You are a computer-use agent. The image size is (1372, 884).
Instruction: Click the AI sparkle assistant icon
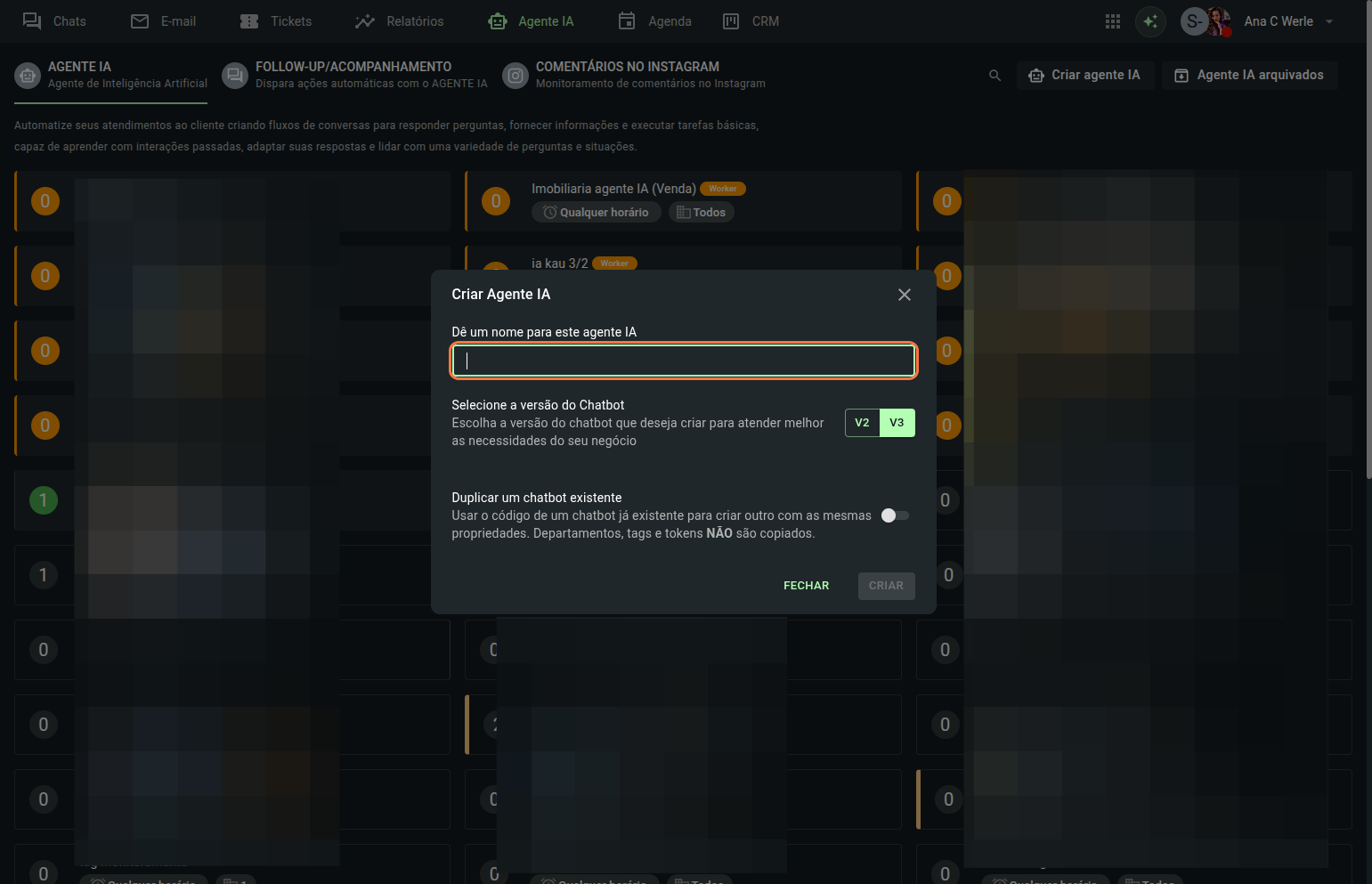point(1150,21)
